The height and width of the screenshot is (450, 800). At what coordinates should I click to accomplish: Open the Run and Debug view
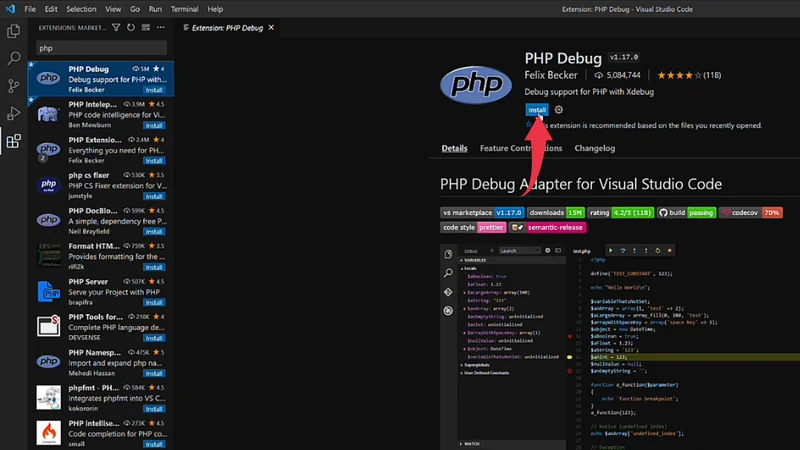point(14,113)
